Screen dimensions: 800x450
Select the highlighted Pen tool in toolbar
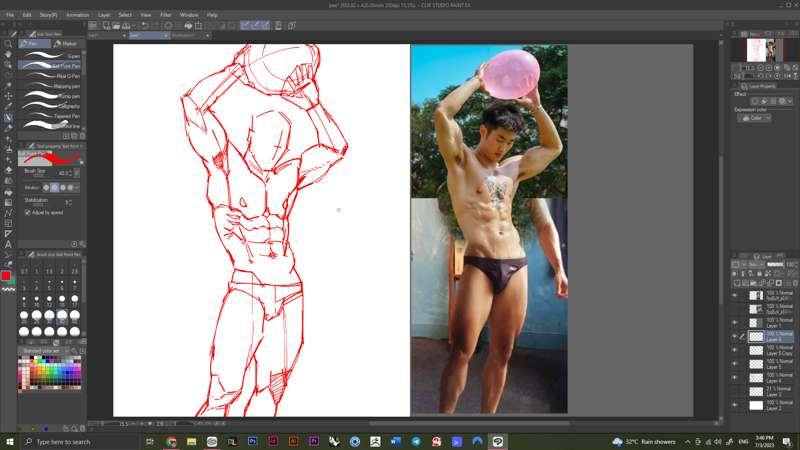point(8,117)
